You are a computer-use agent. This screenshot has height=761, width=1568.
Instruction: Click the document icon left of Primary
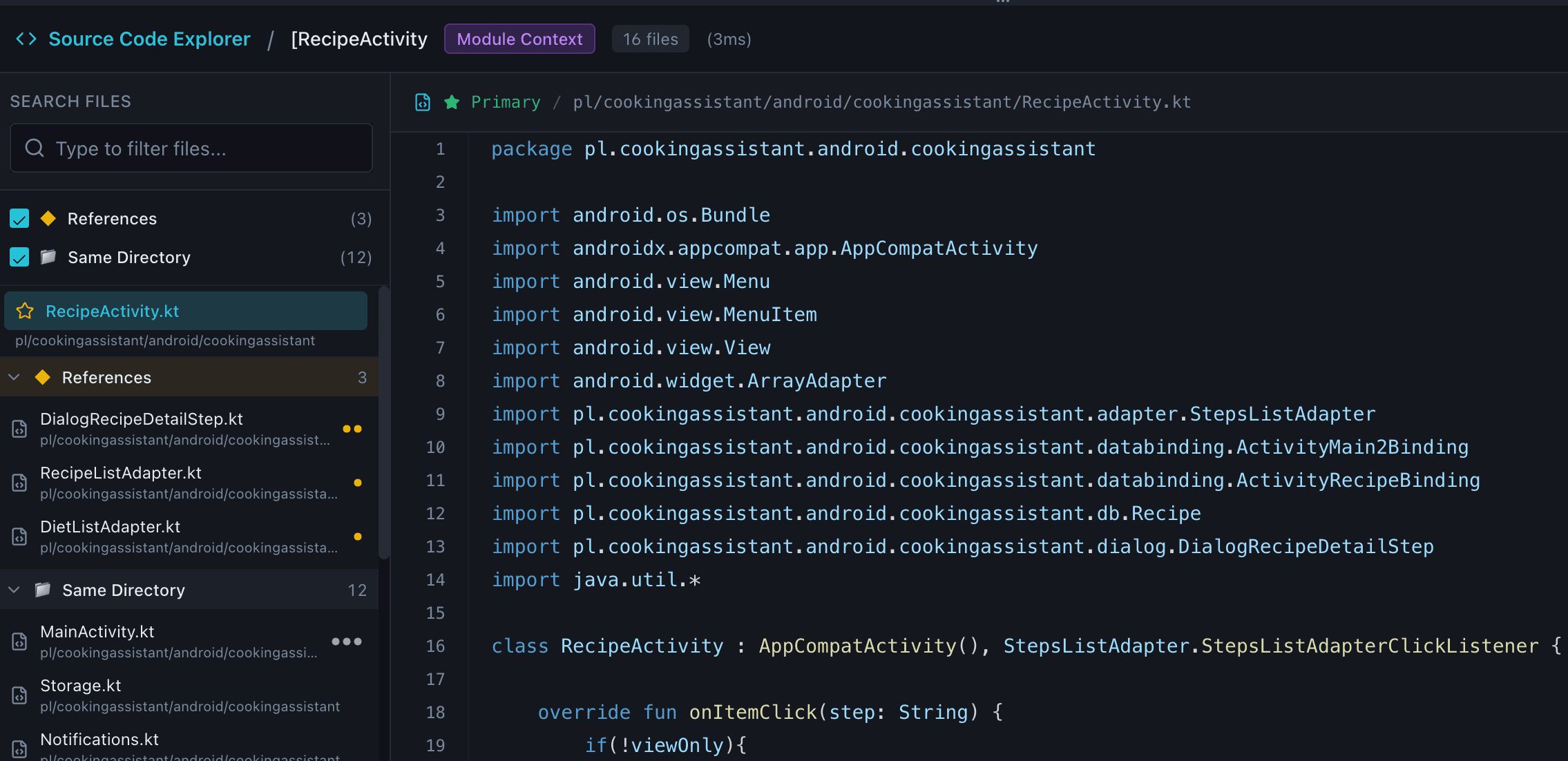click(x=422, y=102)
